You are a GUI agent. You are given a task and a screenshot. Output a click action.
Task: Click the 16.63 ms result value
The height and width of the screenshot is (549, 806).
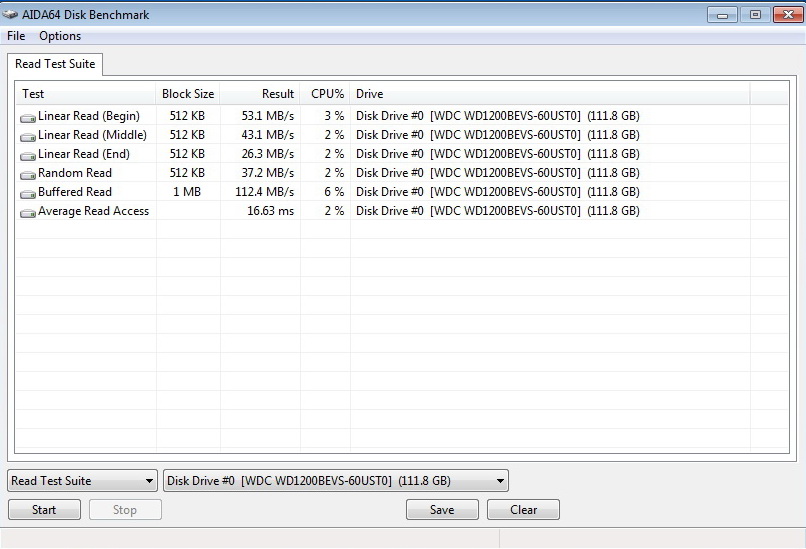point(270,211)
